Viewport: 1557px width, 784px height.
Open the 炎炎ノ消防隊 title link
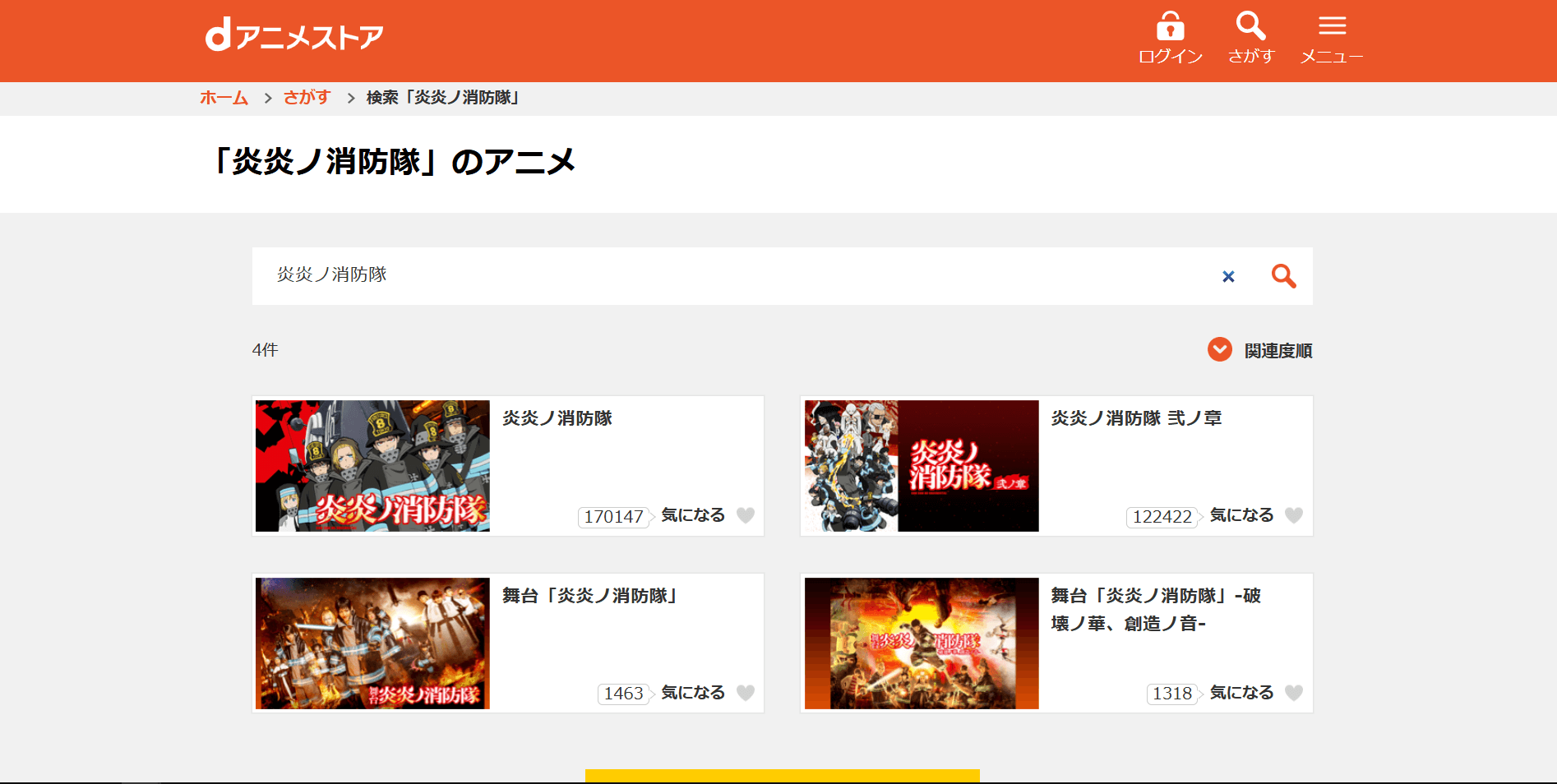point(557,418)
